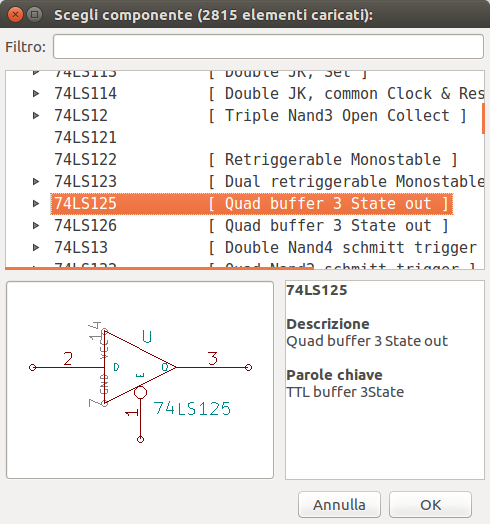The image size is (490, 524).
Task: Click the vertical scrollbar thumb in list
Action: tap(483, 119)
